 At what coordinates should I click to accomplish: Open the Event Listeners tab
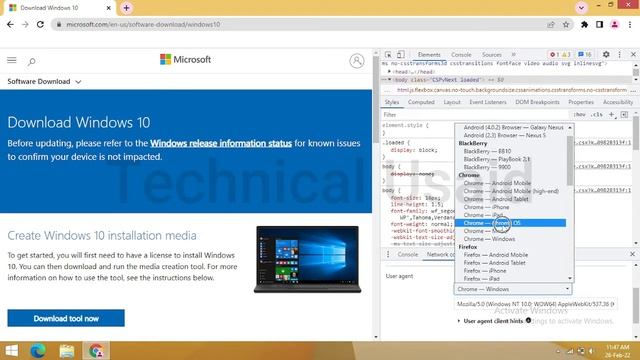[488, 102]
